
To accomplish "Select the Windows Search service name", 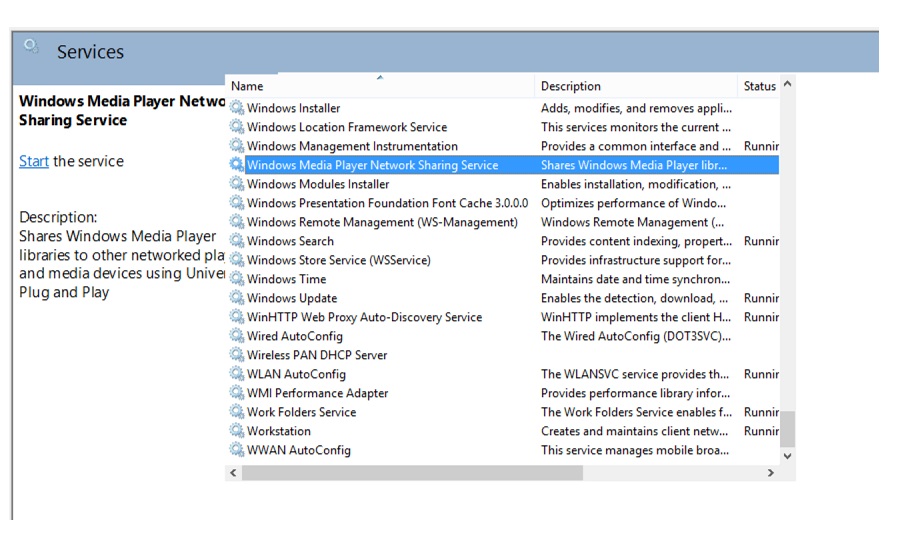I will point(290,241).
